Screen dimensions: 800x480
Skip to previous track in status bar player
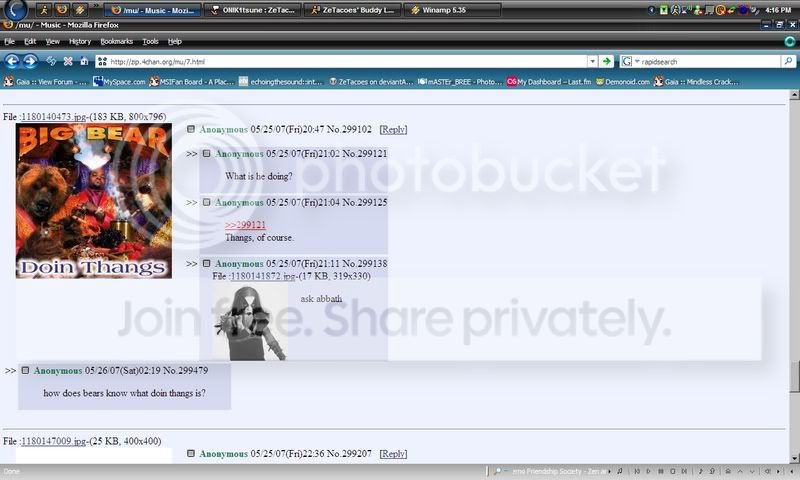(637, 471)
